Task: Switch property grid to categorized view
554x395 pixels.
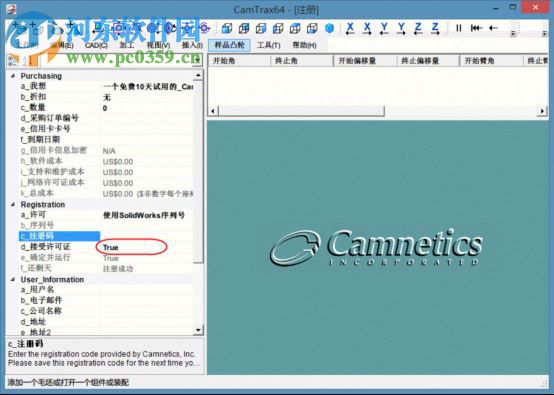Action: coord(13,61)
